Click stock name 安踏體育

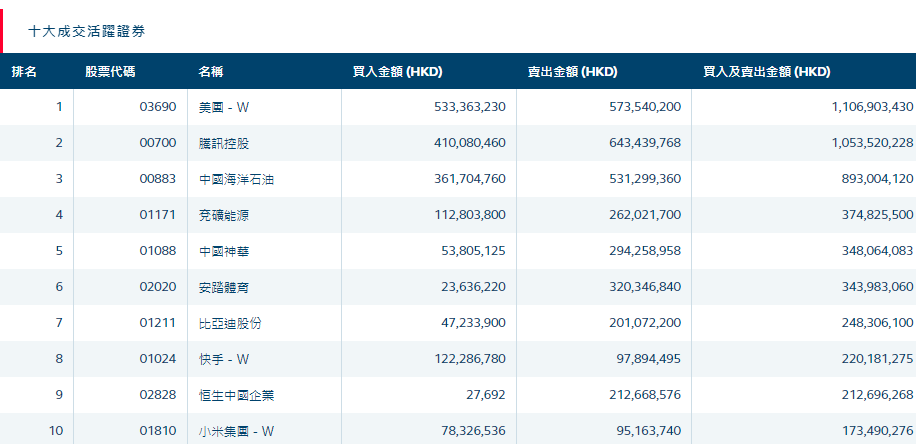224,287
